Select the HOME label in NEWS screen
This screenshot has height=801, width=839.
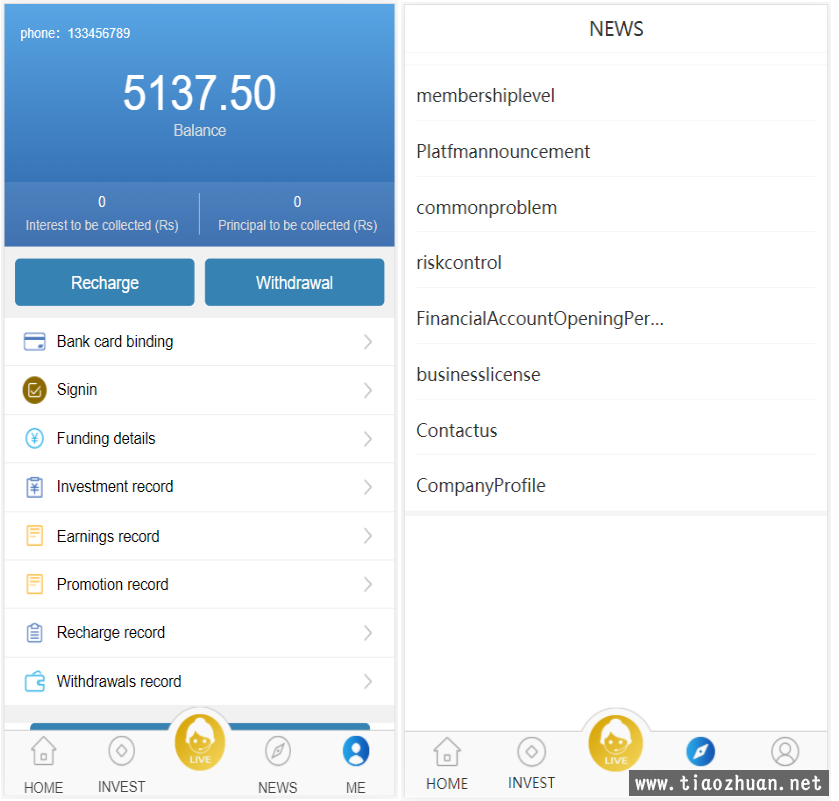447,783
